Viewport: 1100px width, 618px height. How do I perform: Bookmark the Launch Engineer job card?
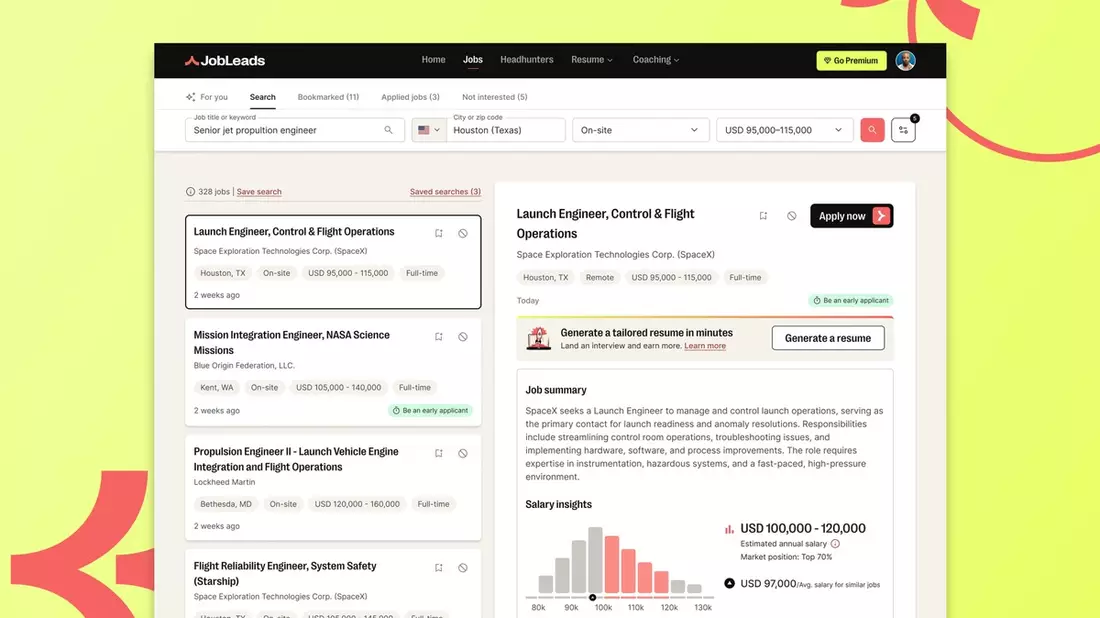[x=438, y=234]
